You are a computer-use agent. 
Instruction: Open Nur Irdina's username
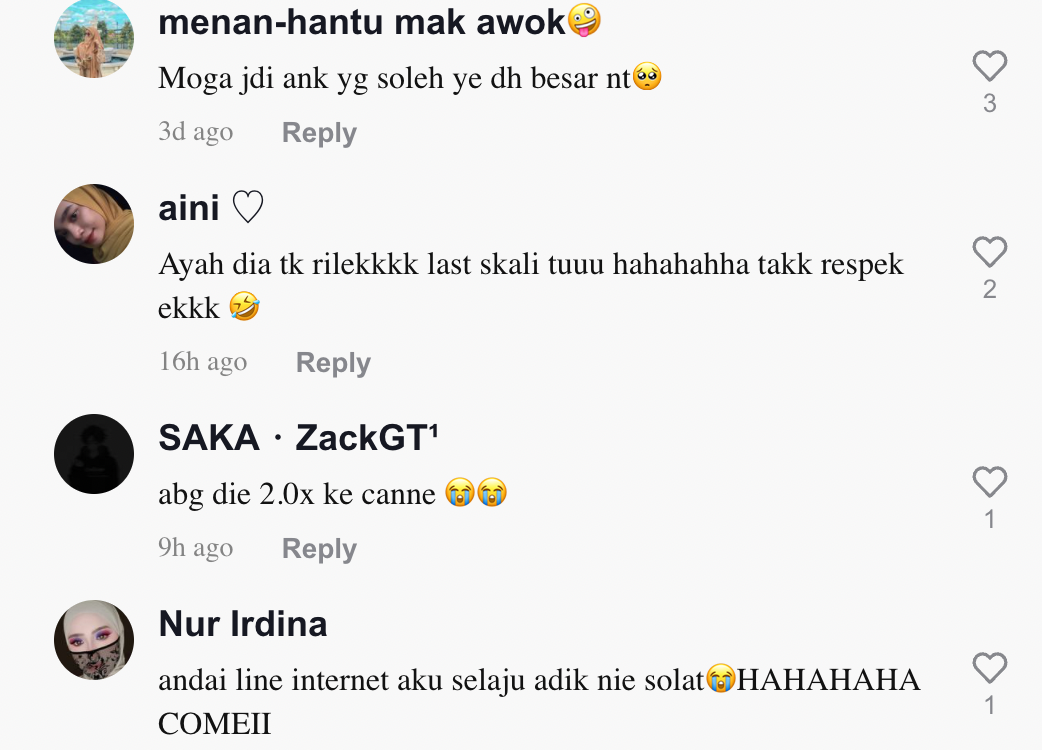click(x=243, y=624)
